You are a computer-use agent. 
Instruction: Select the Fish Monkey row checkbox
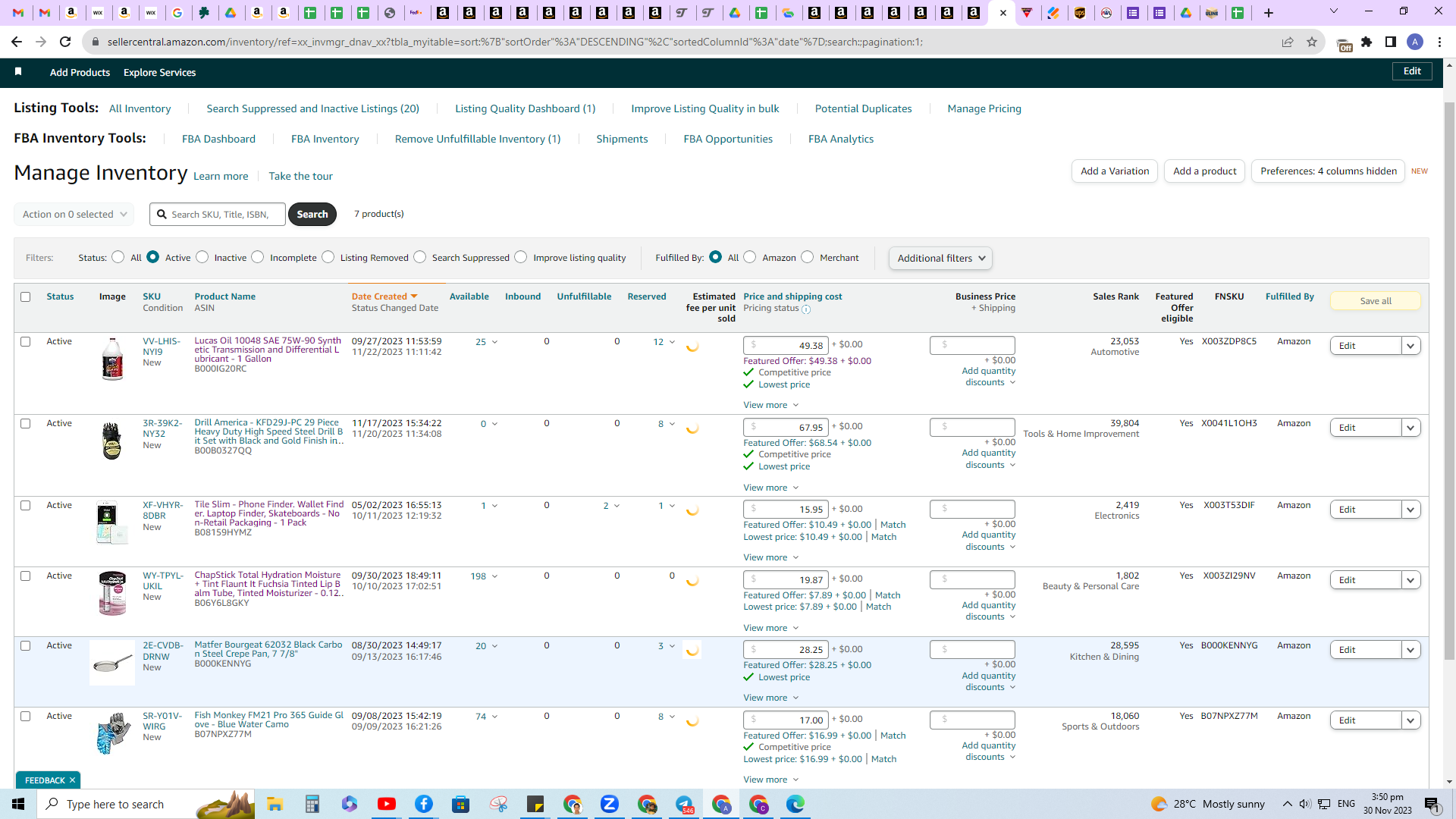(x=26, y=716)
